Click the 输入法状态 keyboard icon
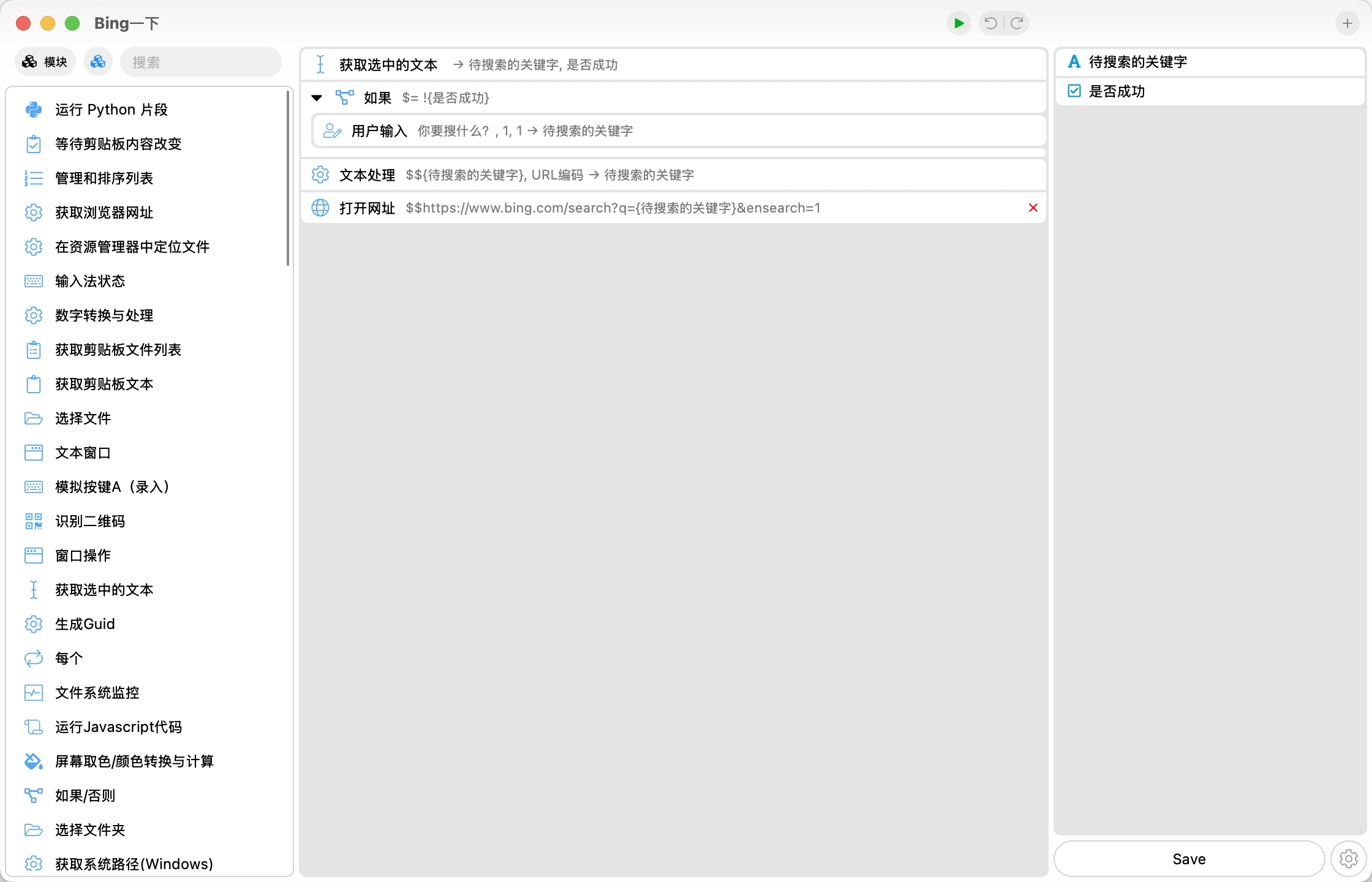The image size is (1372, 882). pyautogui.click(x=33, y=281)
